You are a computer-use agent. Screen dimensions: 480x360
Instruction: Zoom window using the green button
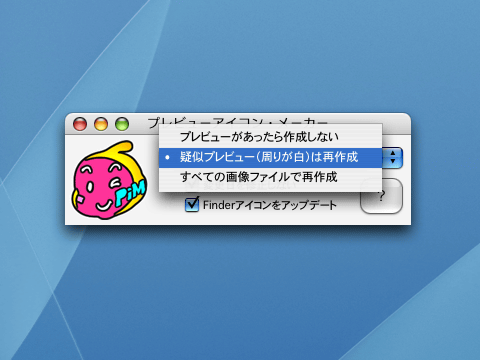pyautogui.click(x=122, y=124)
